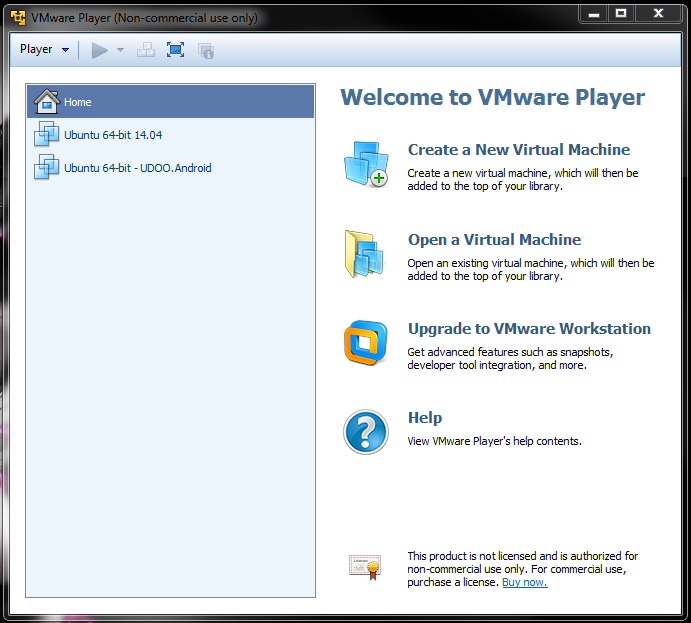Click the Welcome to VMware Player heading
The height and width of the screenshot is (623, 691).
[492, 97]
